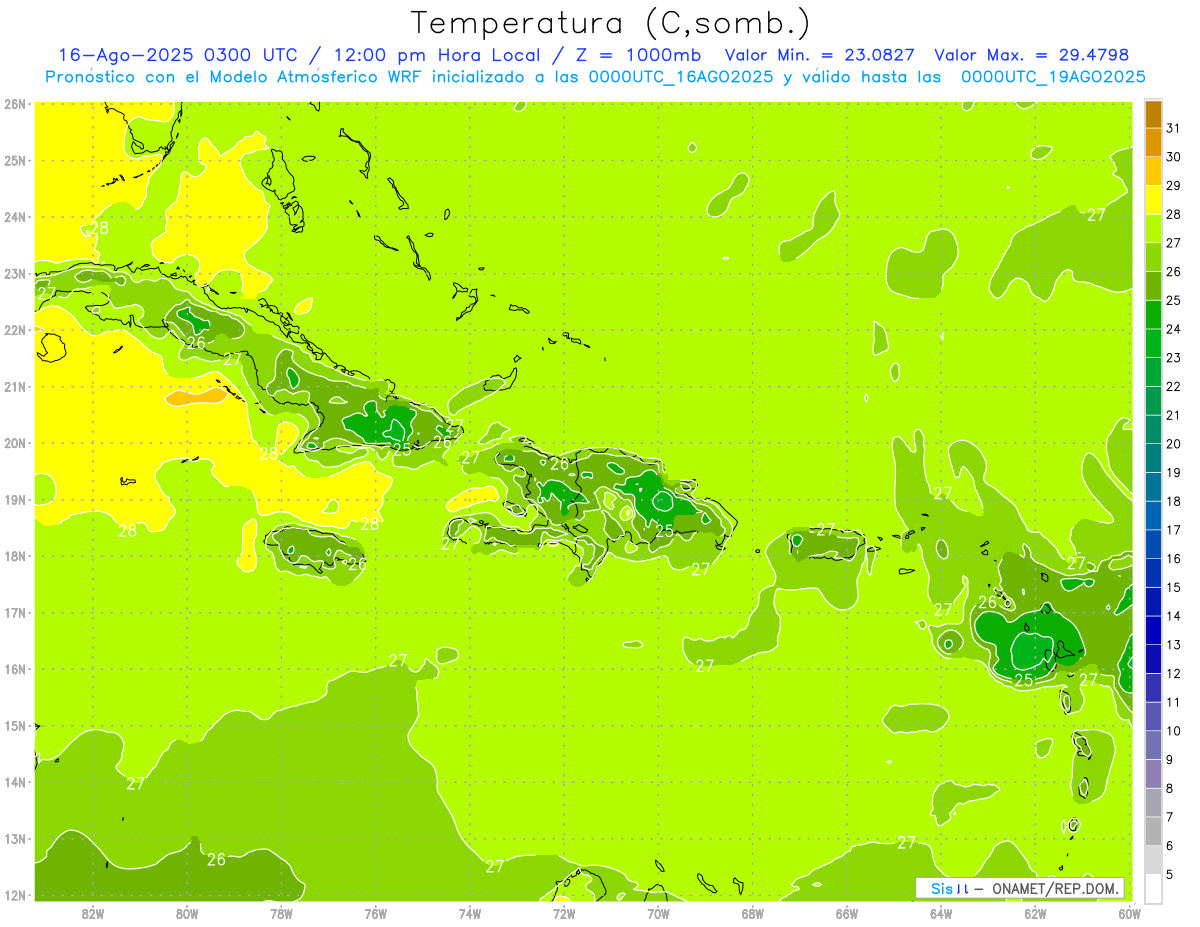Click the 78W longitude axis label
Image resolution: width=1200 pixels, height=927 pixels.
coord(281,913)
